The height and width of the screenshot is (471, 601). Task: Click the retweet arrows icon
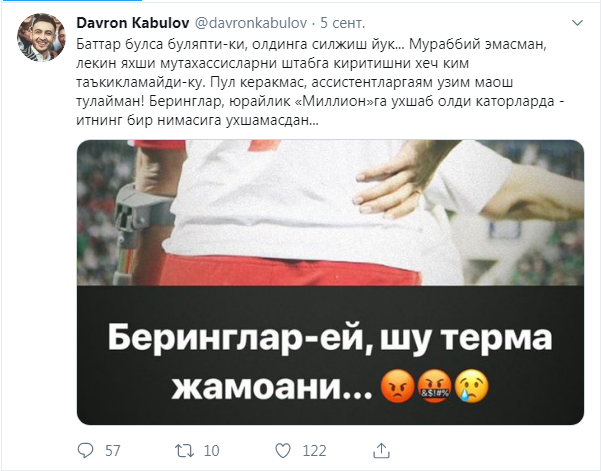tap(184, 451)
